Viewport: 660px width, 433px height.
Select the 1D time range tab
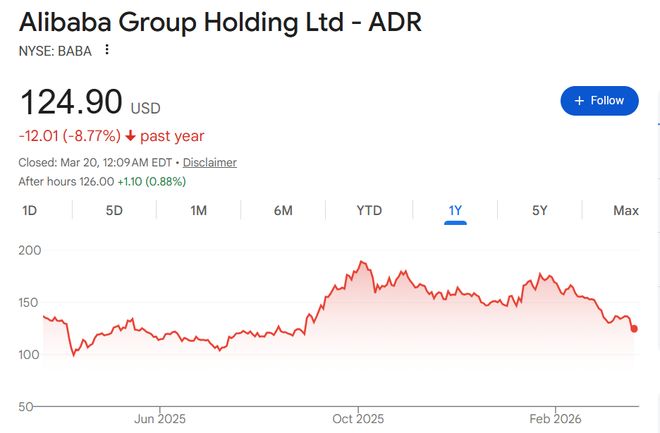pyautogui.click(x=29, y=210)
